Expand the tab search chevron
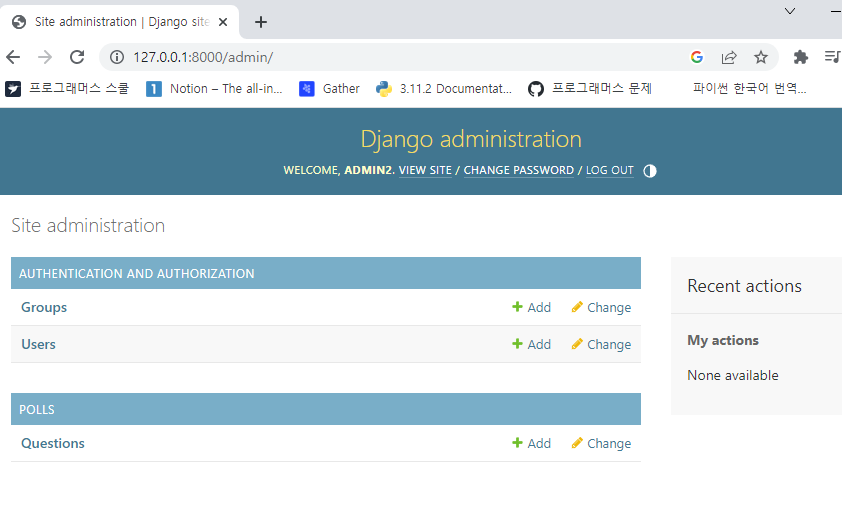Screen dimensions: 842x506 789,11
